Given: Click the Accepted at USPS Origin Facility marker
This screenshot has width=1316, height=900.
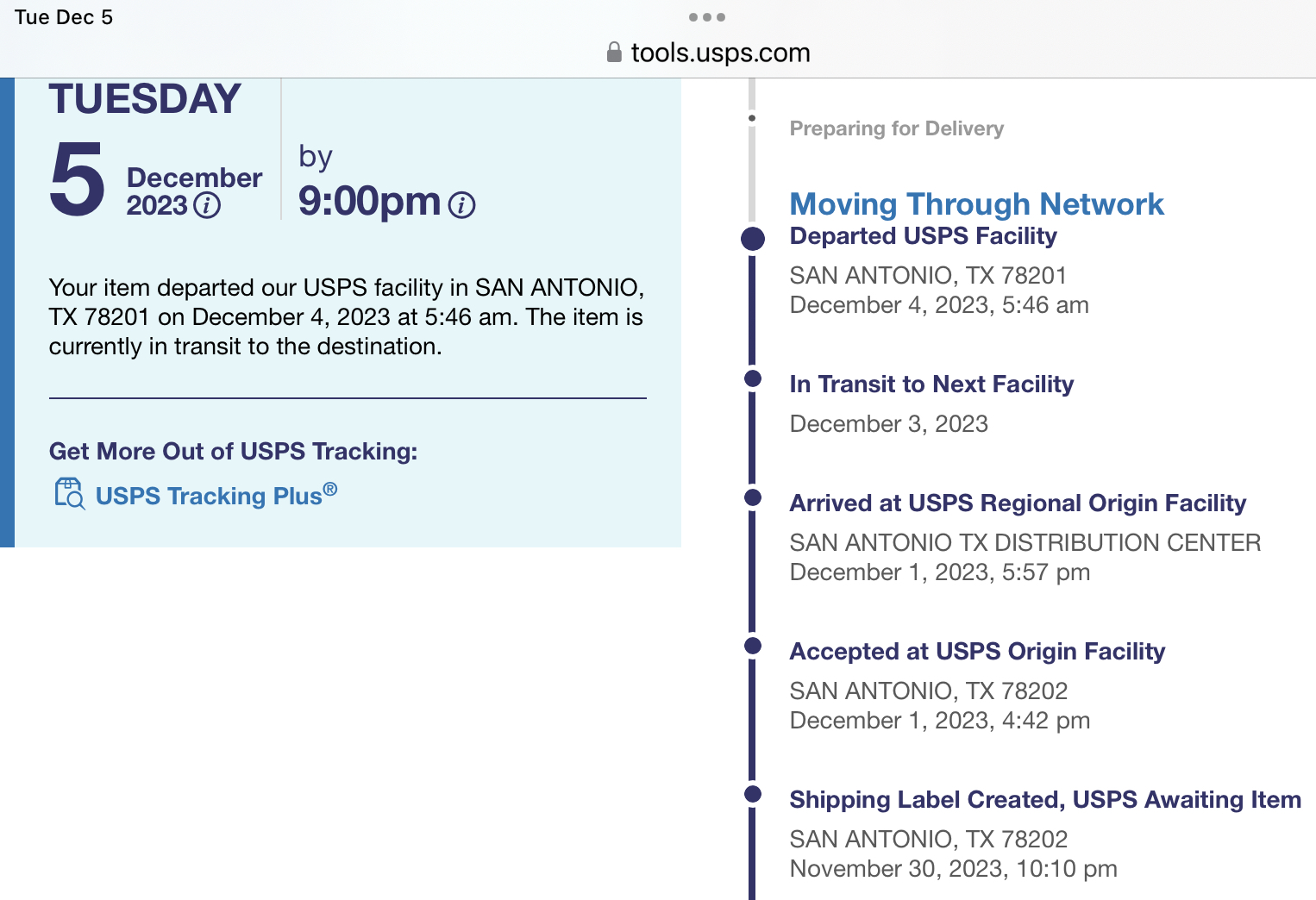Looking at the screenshot, I should click(753, 646).
